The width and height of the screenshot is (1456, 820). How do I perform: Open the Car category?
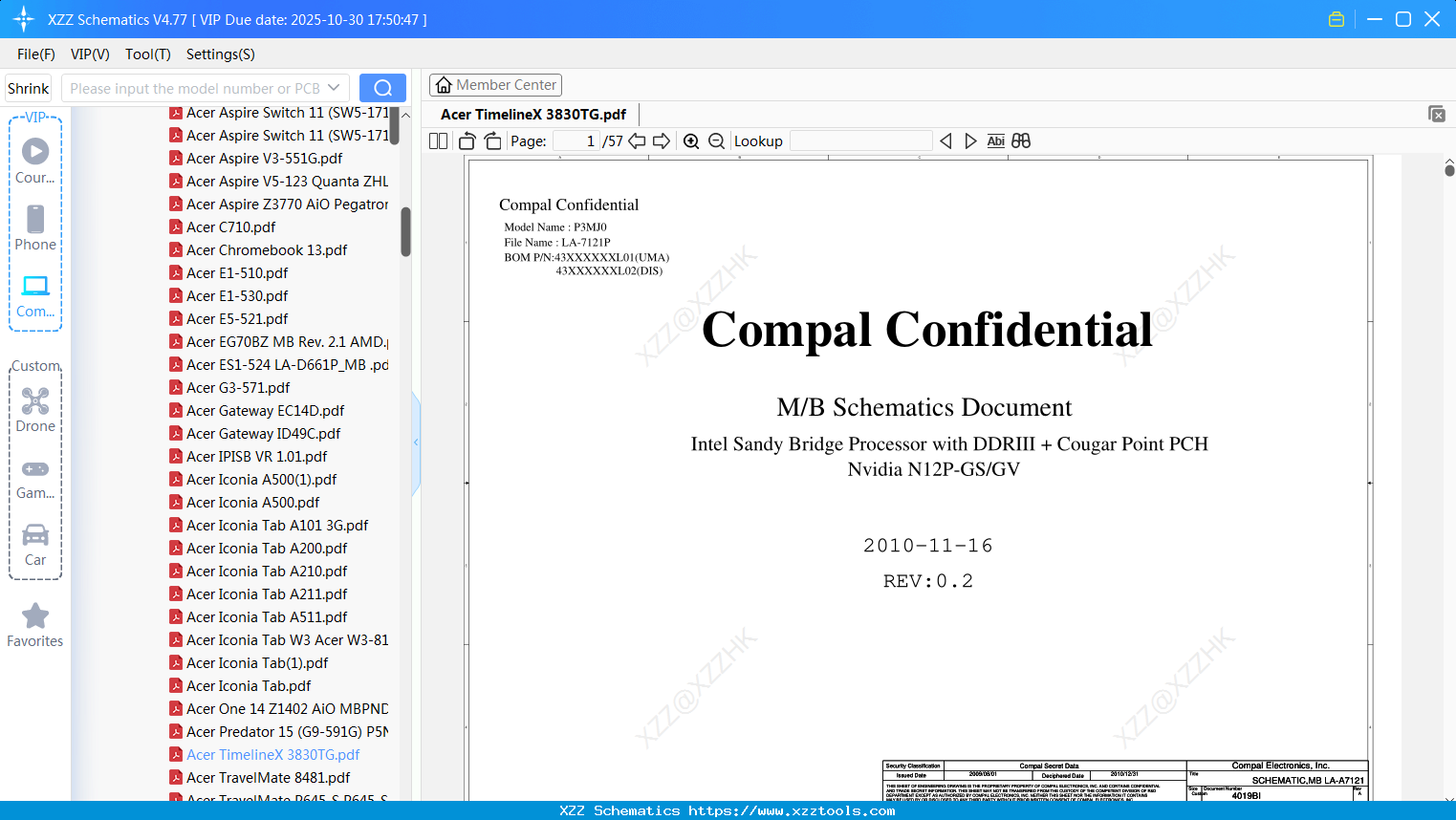35,545
